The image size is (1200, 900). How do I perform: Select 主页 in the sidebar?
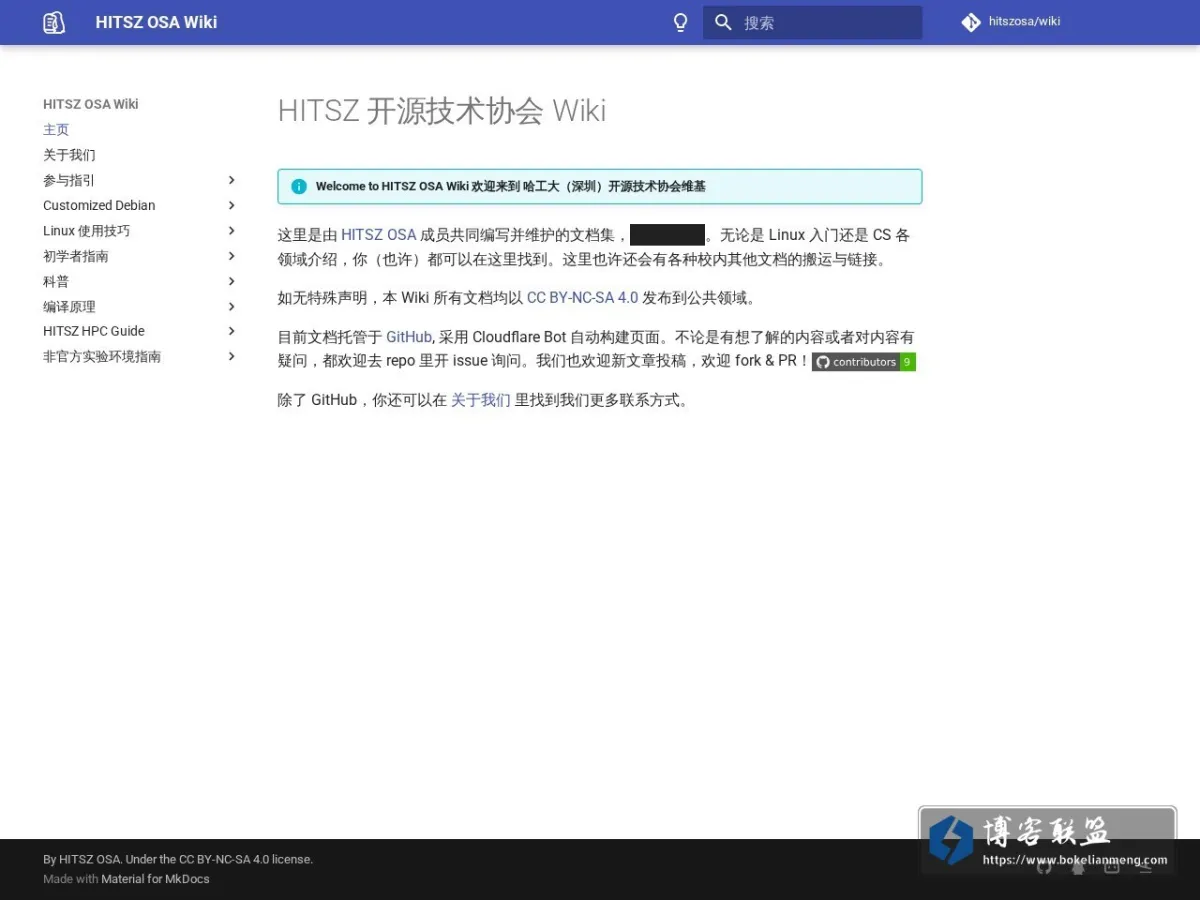pyautogui.click(x=56, y=130)
